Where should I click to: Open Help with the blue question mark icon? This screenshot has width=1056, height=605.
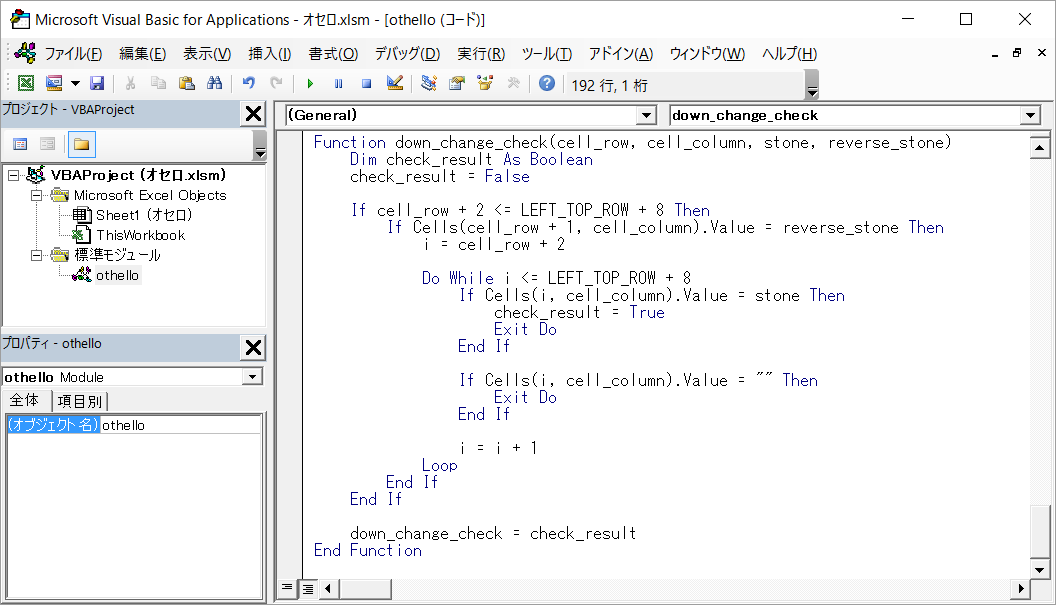point(546,84)
